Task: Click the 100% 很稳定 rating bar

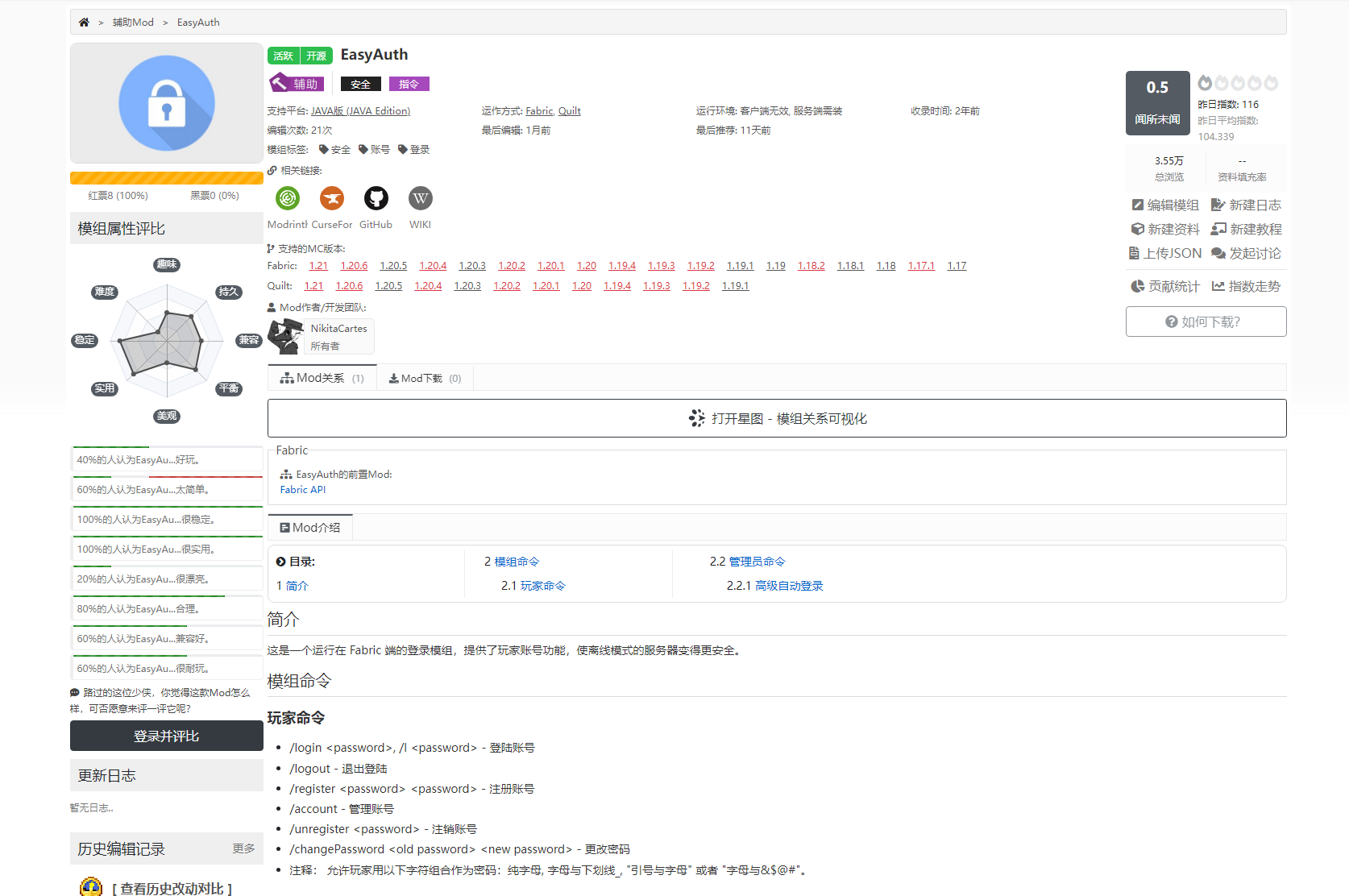Action: [167, 519]
